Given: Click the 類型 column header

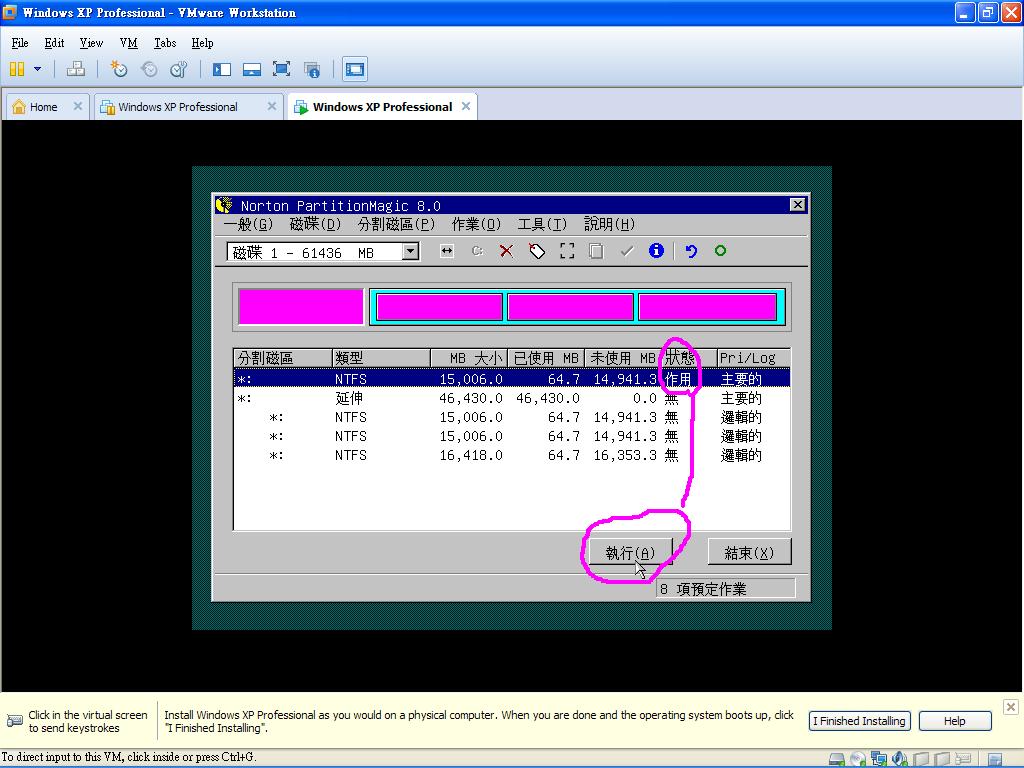Looking at the screenshot, I should pos(381,358).
